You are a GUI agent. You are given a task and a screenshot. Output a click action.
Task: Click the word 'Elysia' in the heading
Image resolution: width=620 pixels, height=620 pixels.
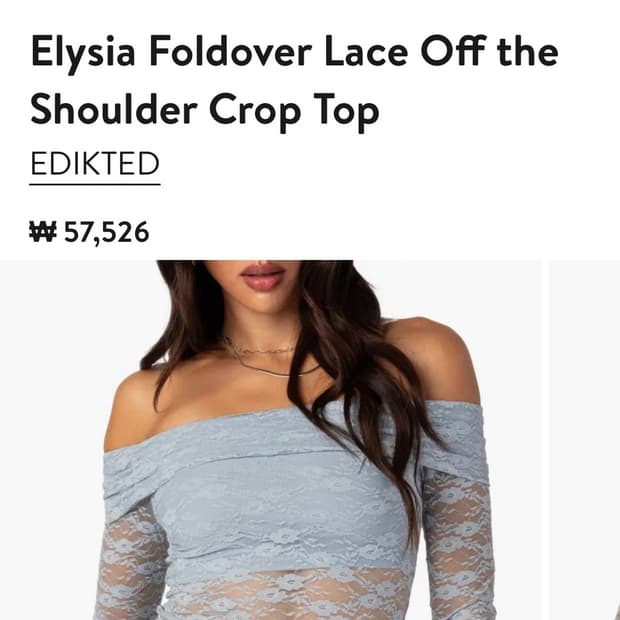[x=83, y=54]
